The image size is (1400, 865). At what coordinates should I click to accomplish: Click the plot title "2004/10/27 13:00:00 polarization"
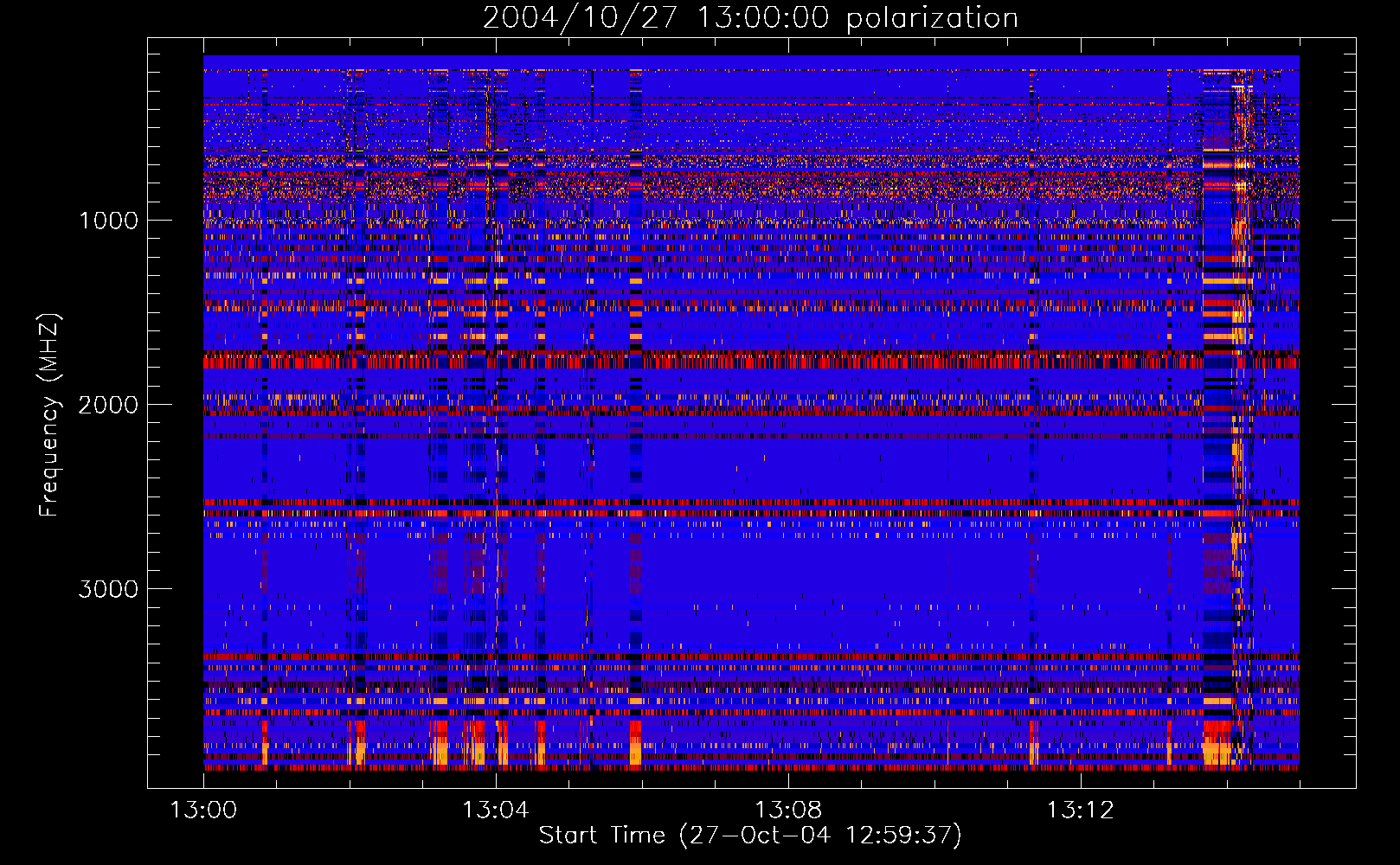[750, 18]
